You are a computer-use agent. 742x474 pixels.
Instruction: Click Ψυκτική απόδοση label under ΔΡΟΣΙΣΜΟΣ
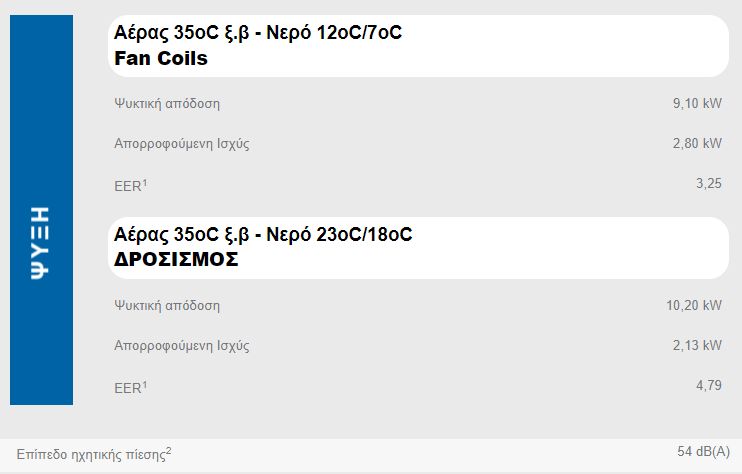pyautogui.click(x=167, y=305)
